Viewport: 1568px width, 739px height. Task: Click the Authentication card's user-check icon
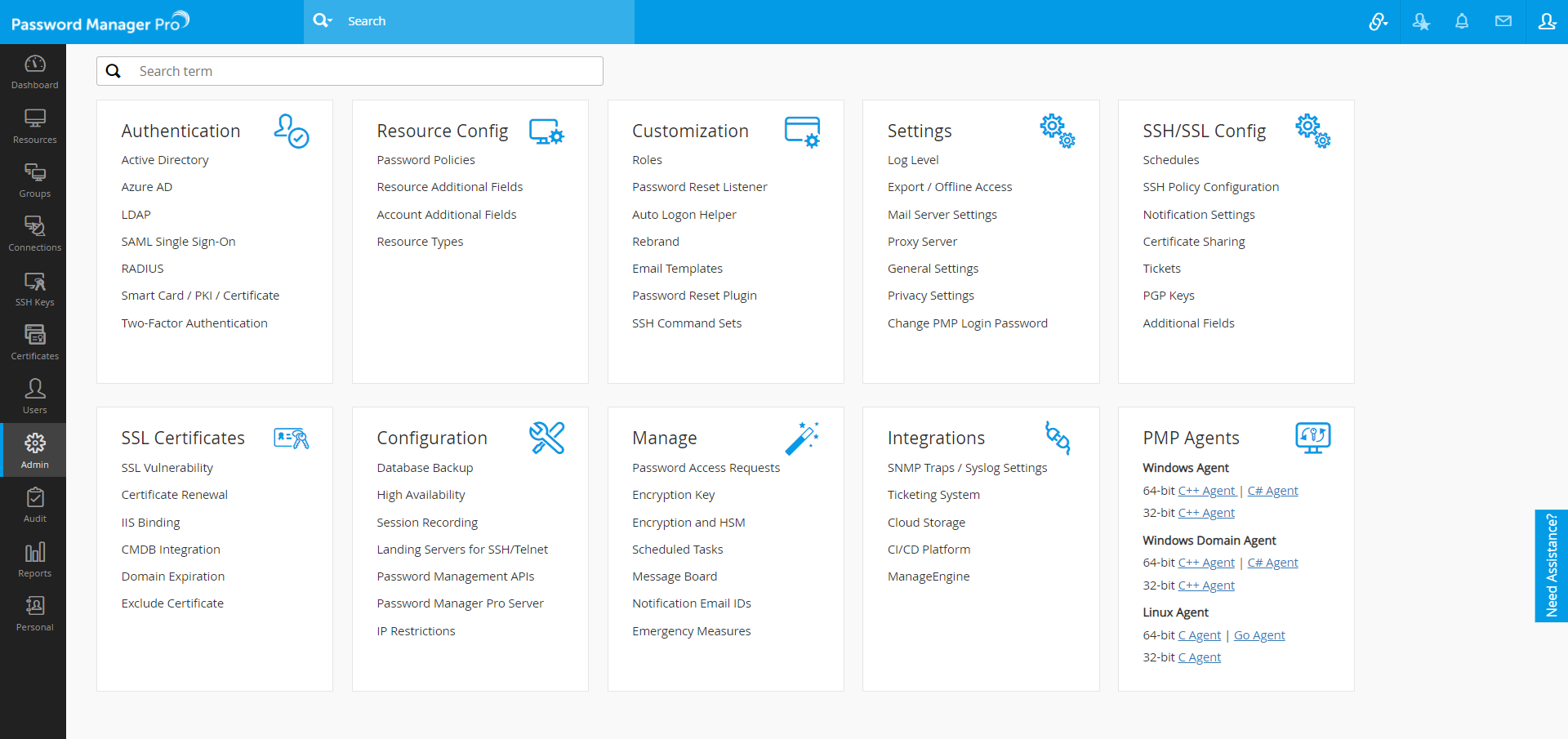292,131
